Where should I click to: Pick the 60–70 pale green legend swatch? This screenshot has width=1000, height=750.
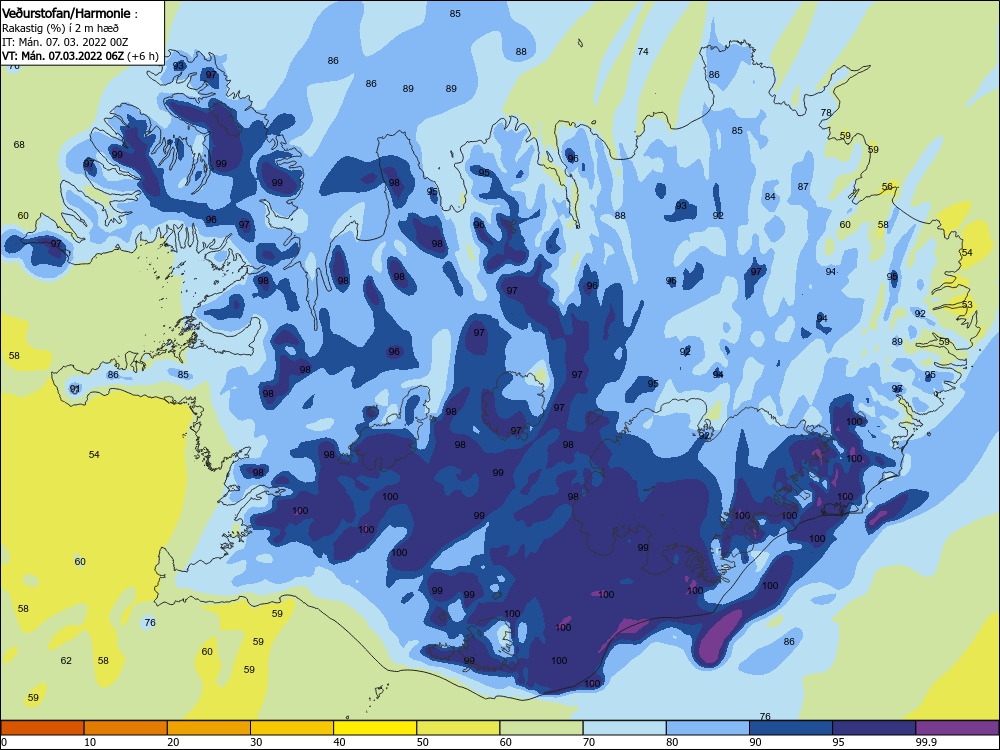tap(541, 728)
